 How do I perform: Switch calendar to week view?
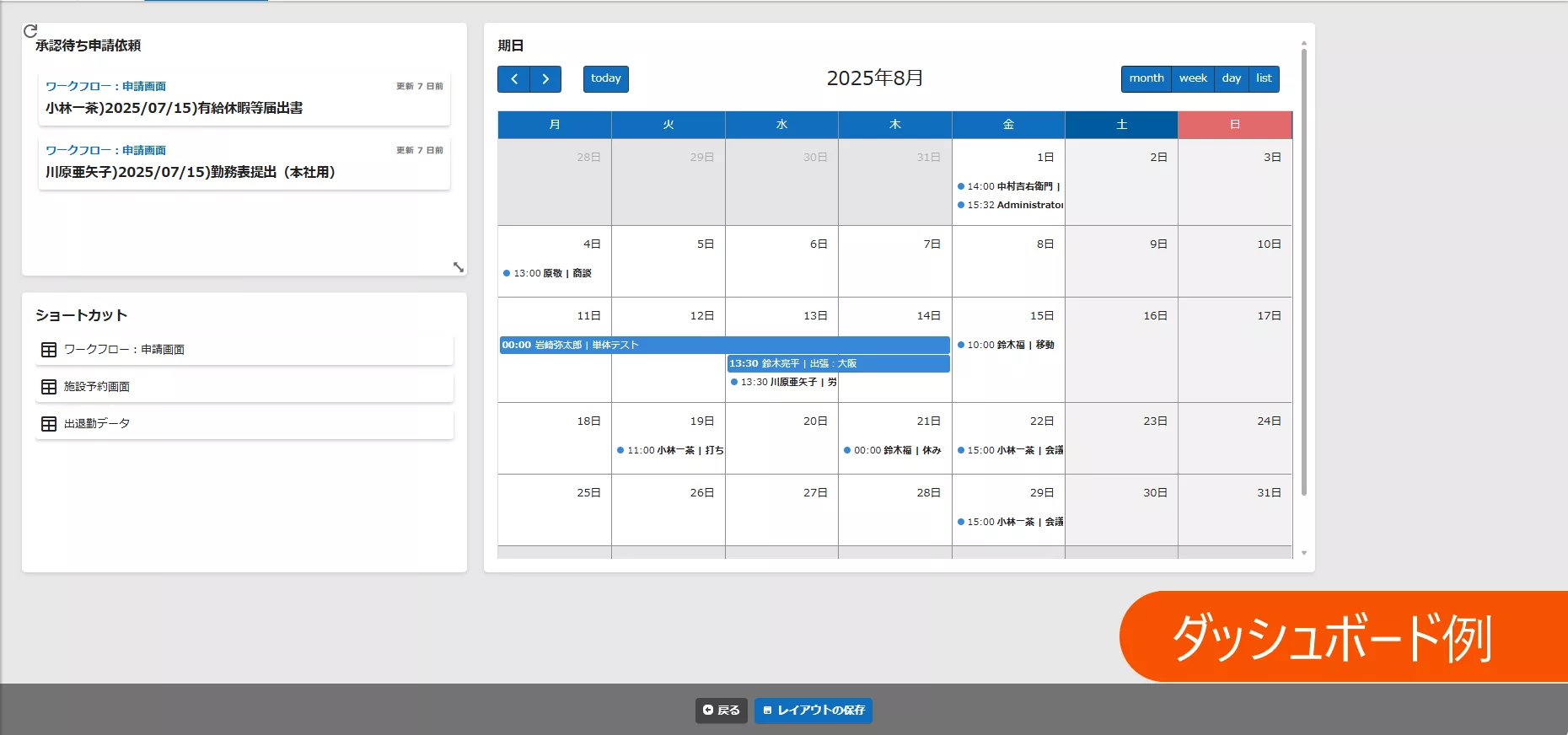[x=1193, y=78]
